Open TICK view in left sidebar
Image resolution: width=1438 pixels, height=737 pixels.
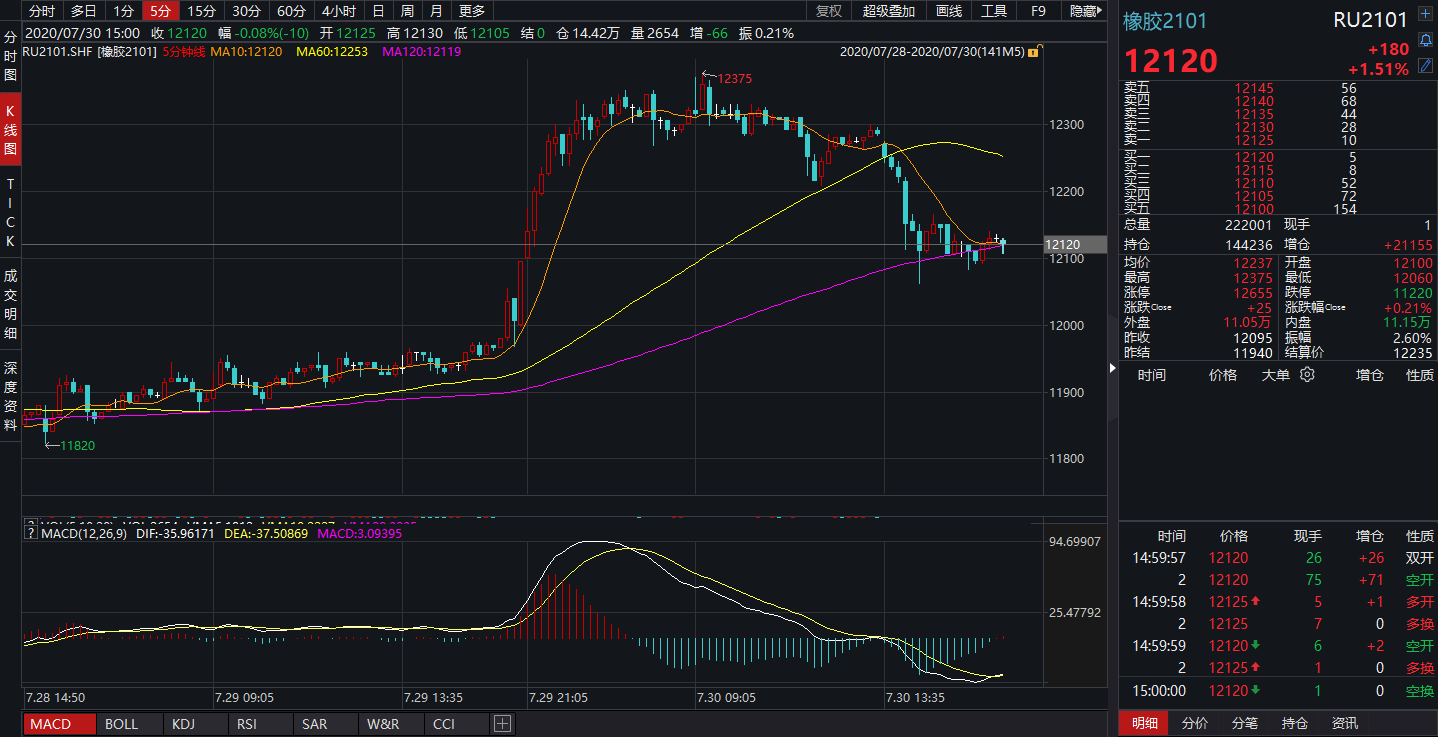tap(11, 213)
